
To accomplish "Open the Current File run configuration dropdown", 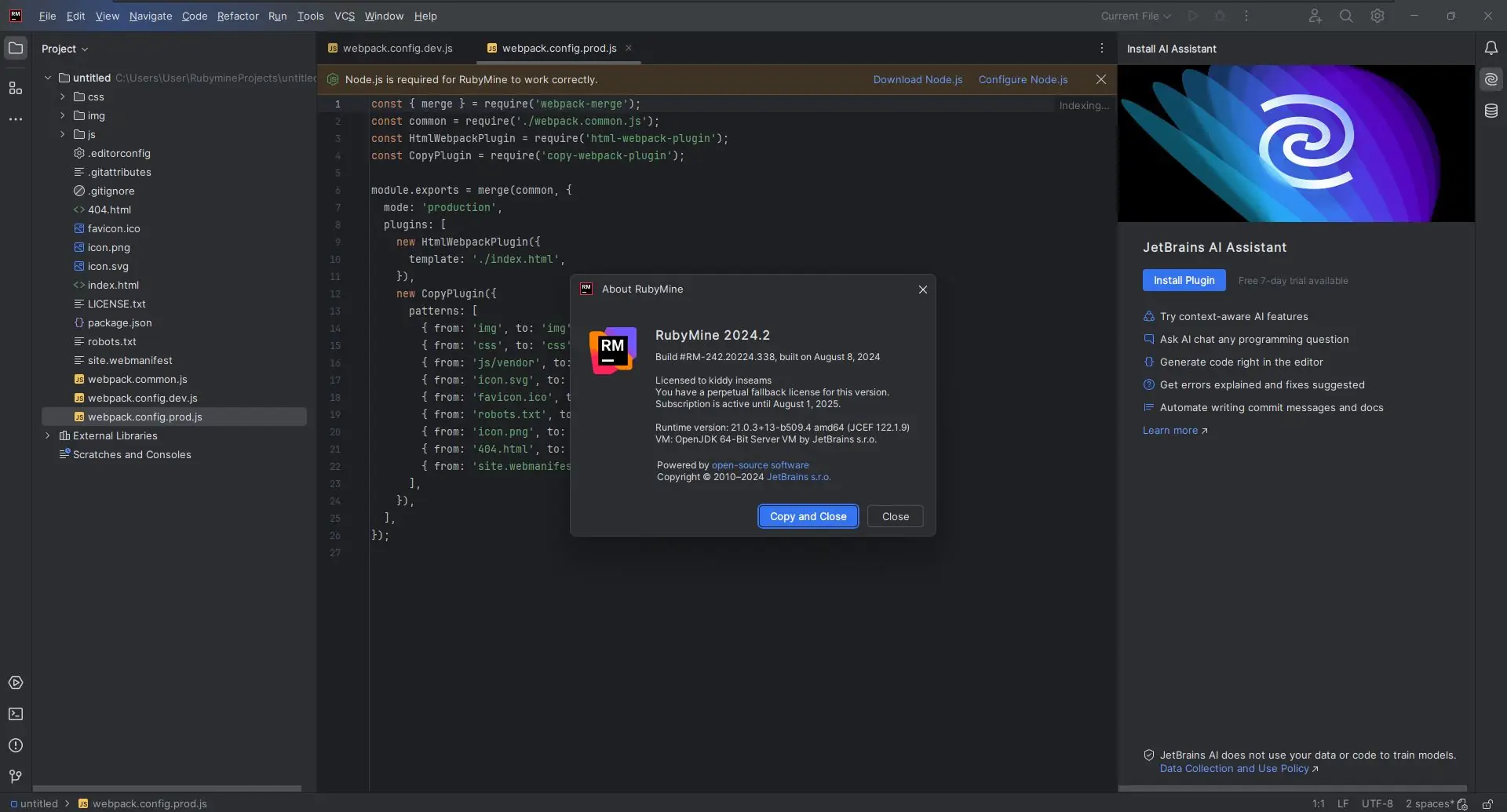I will [x=1136, y=16].
